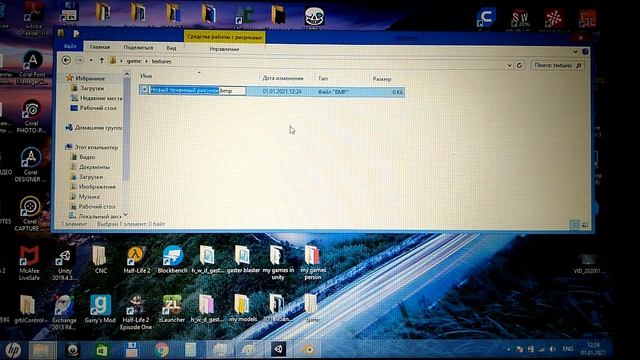Screen dimensions: 640x360
Task: Open recent locations dropdown arrow
Action: coord(91,60)
